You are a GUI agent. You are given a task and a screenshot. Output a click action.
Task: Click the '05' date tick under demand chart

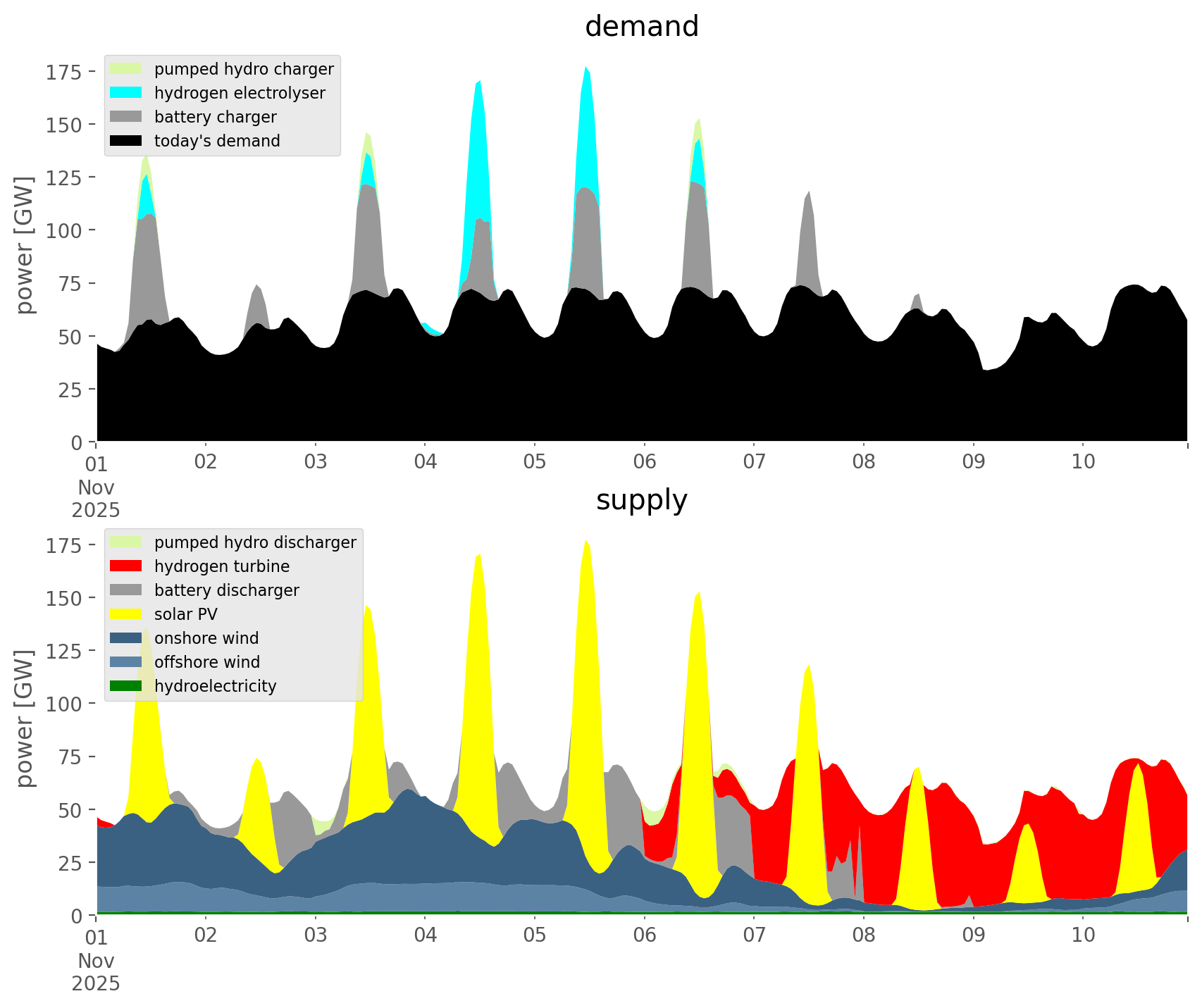[535, 462]
